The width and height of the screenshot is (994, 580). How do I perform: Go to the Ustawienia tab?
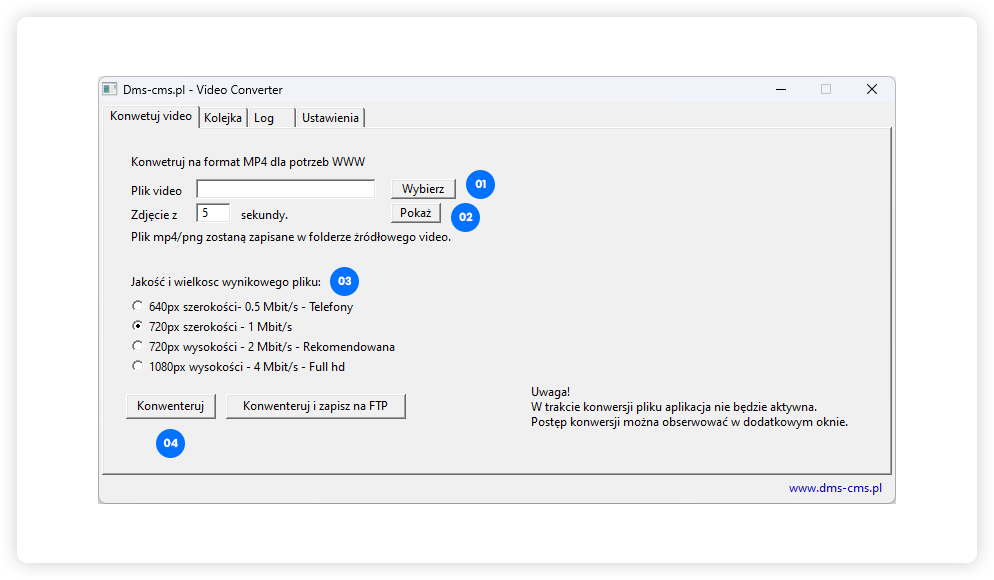(330, 118)
